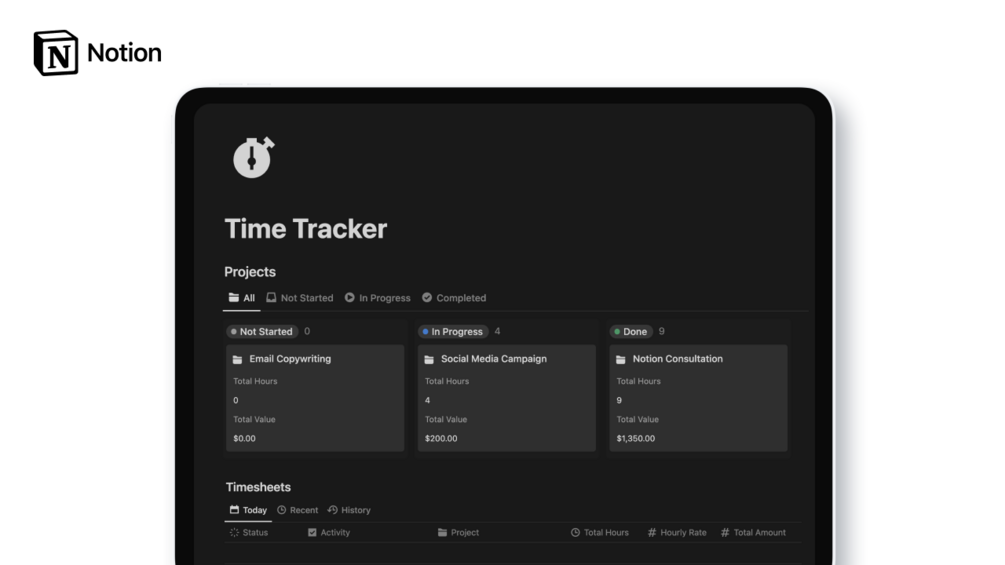This screenshot has height=565, width=1005.
Task: Click the folder icon on Notion Consultation card
Action: tap(620, 359)
